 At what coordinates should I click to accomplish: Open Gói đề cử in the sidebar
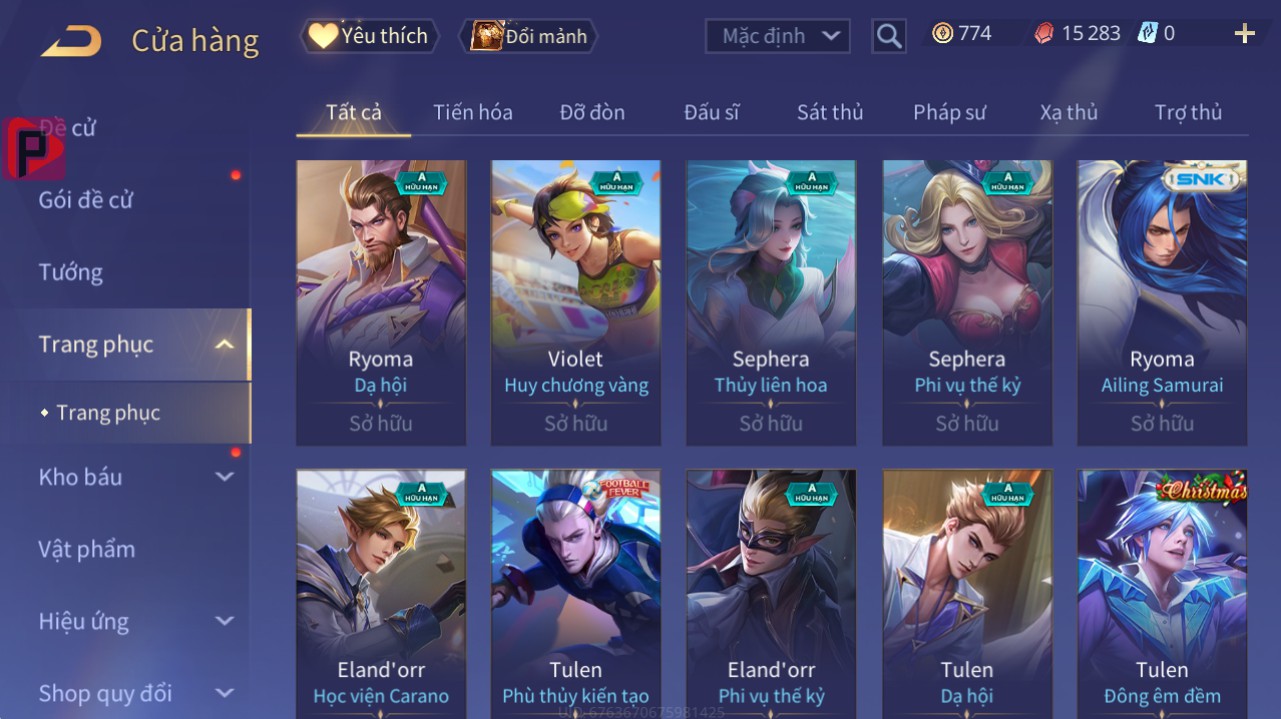(86, 200)
